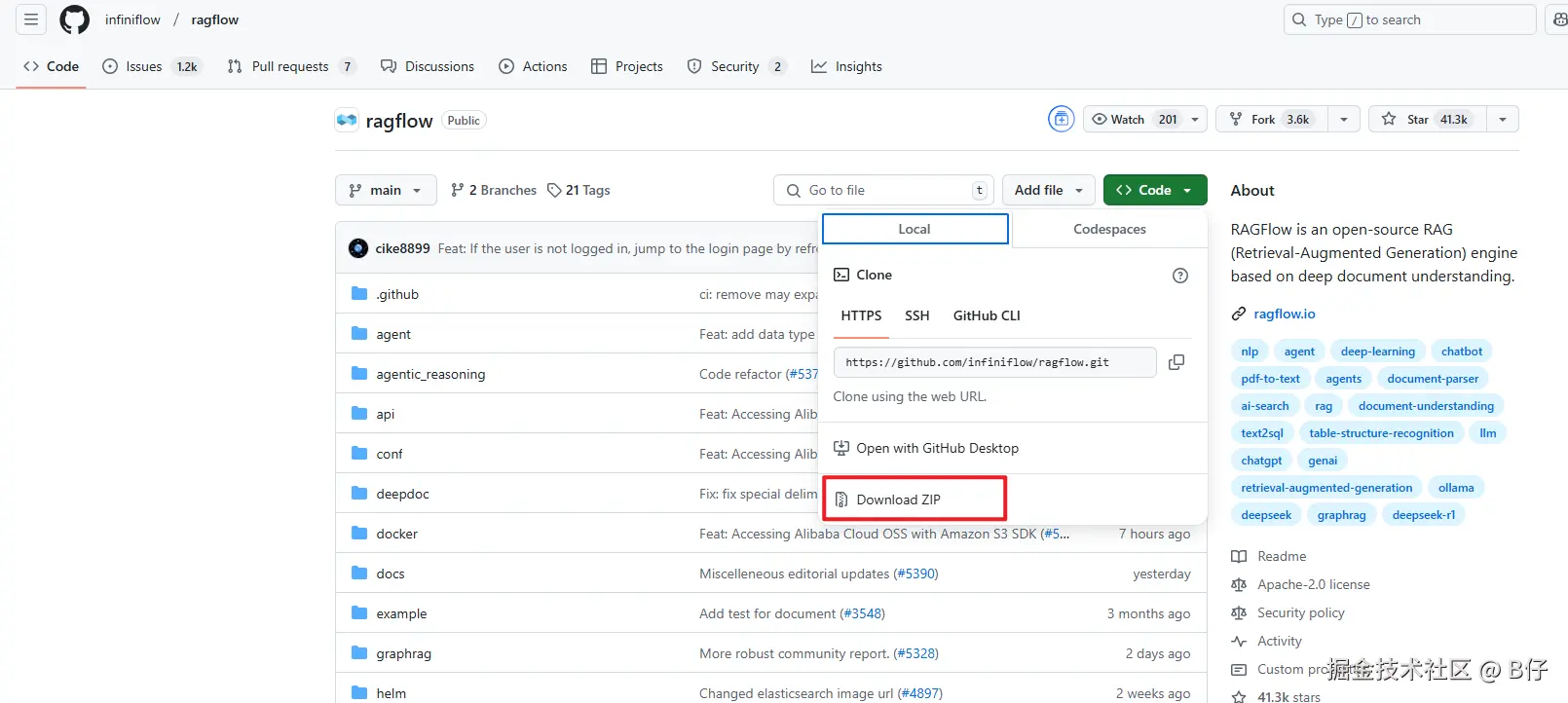
Task: Copy the HTTPS clone URL to clipboard
Action: tap(1176, 362)
